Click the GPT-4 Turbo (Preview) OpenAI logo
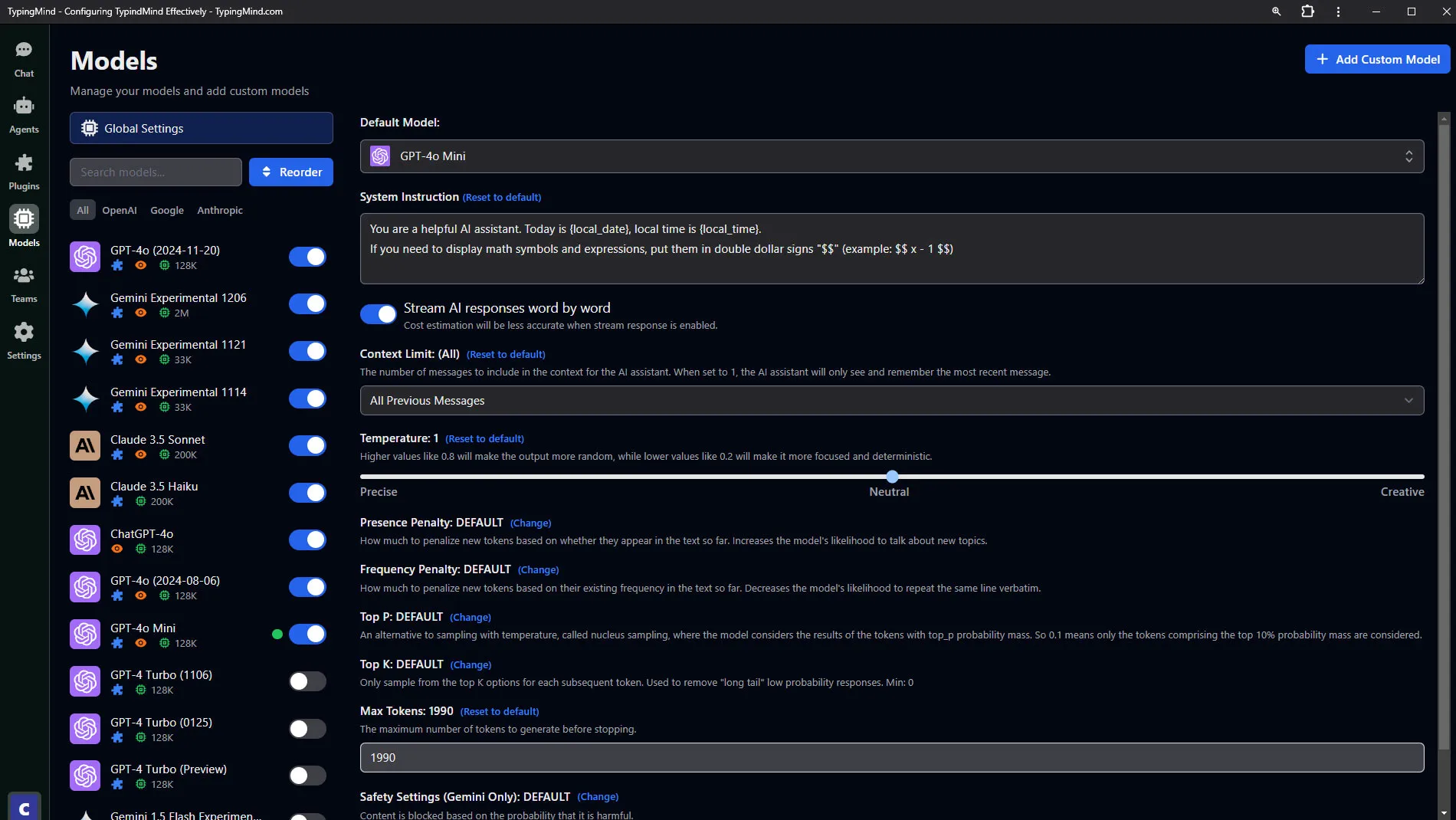The image size is (1456, 820). 85,776
